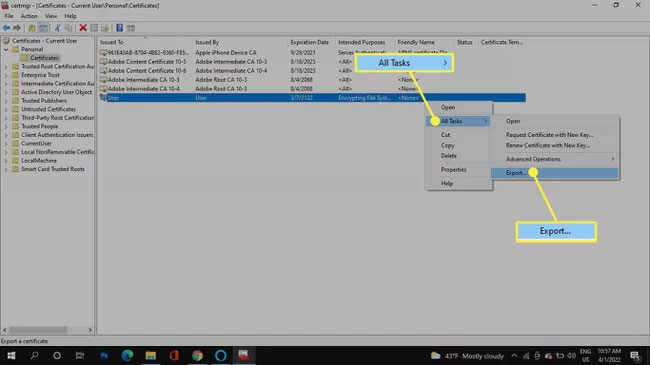The height and width of the screenshot is (365, 650).
Task: Choose Export... in the All Tasks submenu
Action: tap(555, 173)
